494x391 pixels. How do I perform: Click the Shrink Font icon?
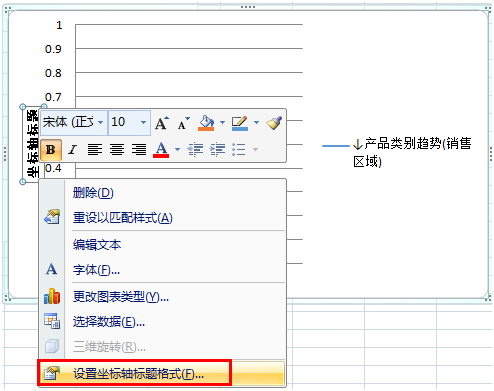183,123
